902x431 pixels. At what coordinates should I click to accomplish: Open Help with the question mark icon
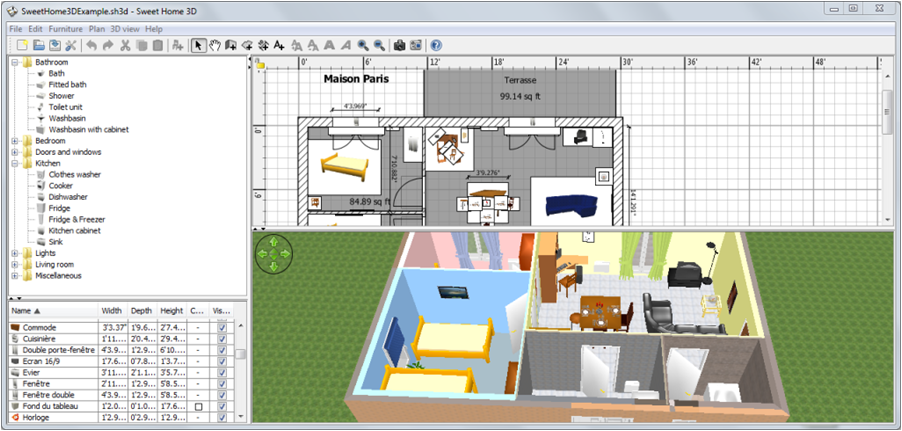[x=436, y=45]
